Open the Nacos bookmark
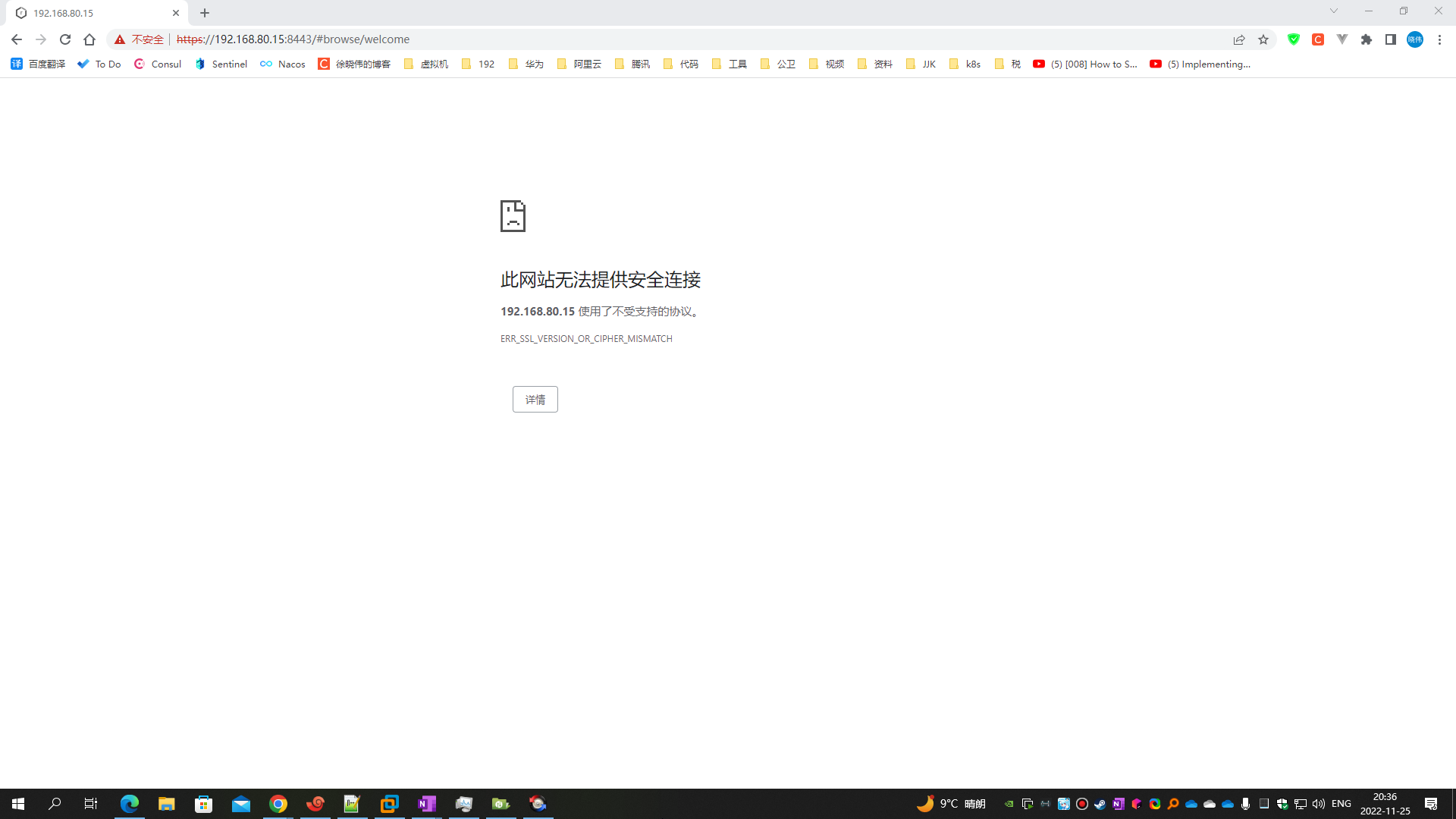 tap(283, 64)
